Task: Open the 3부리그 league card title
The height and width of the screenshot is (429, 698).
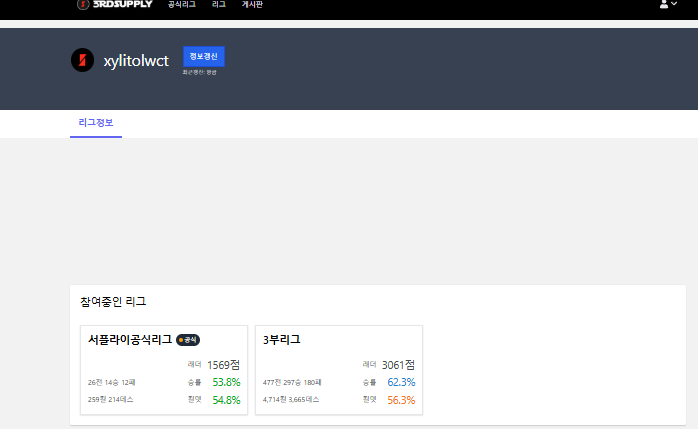Action: click(282, 340)
